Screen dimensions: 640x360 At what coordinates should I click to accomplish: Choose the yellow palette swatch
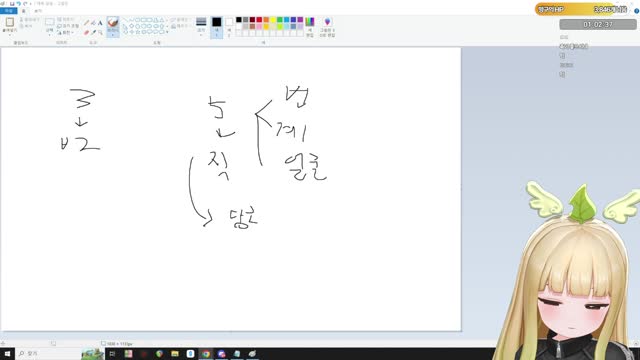273,20
